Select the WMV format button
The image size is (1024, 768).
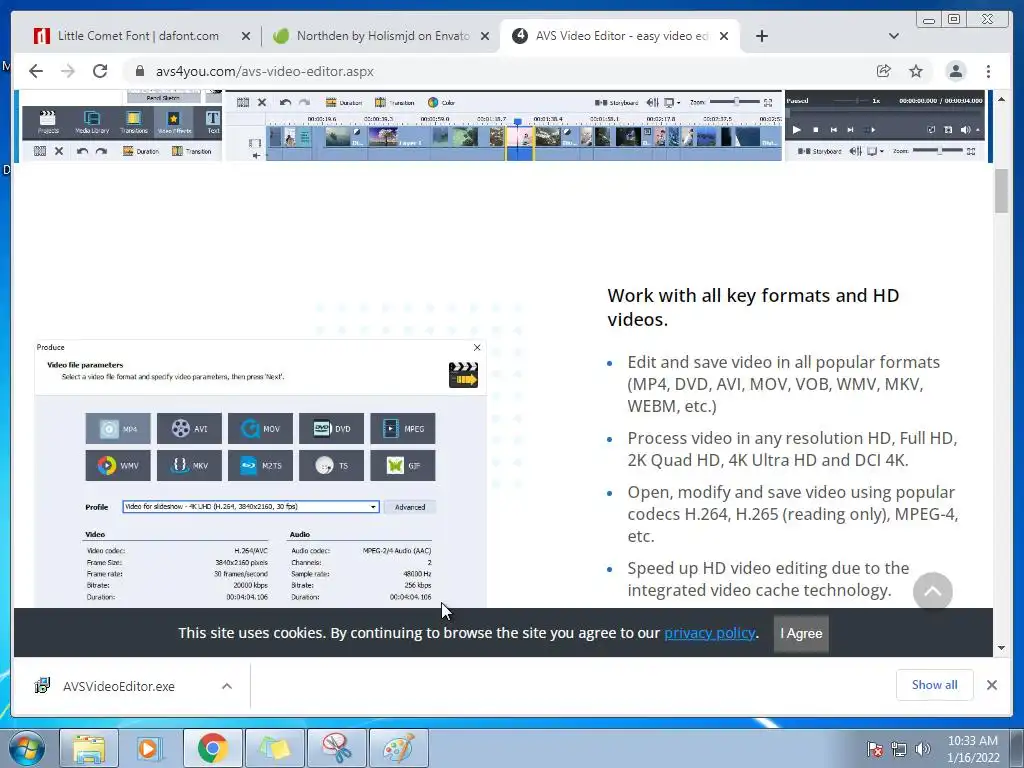[118, 466]
